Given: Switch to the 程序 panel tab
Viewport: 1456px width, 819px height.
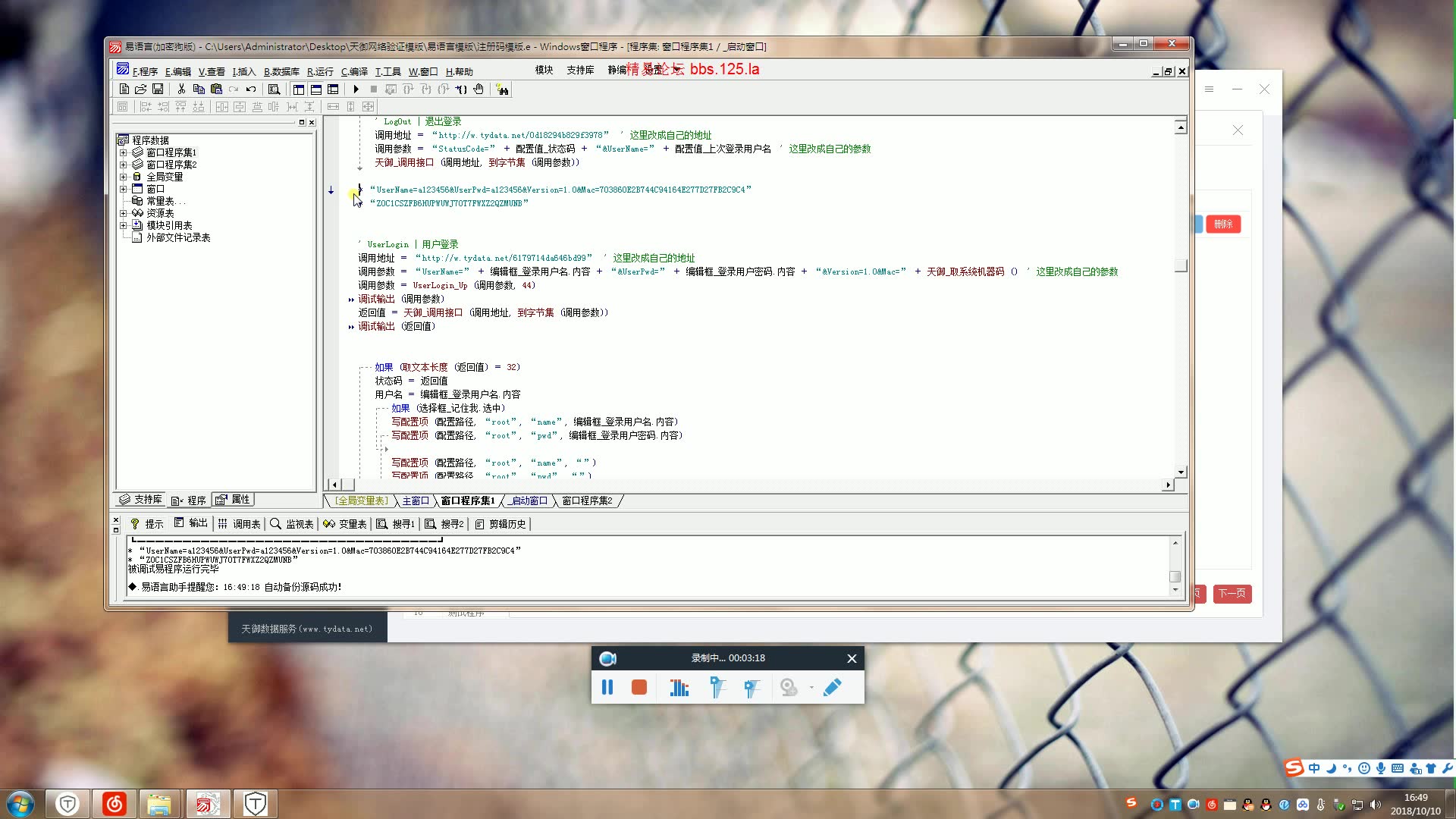Looking at the screenshot, I should click(x=189, y=500).
